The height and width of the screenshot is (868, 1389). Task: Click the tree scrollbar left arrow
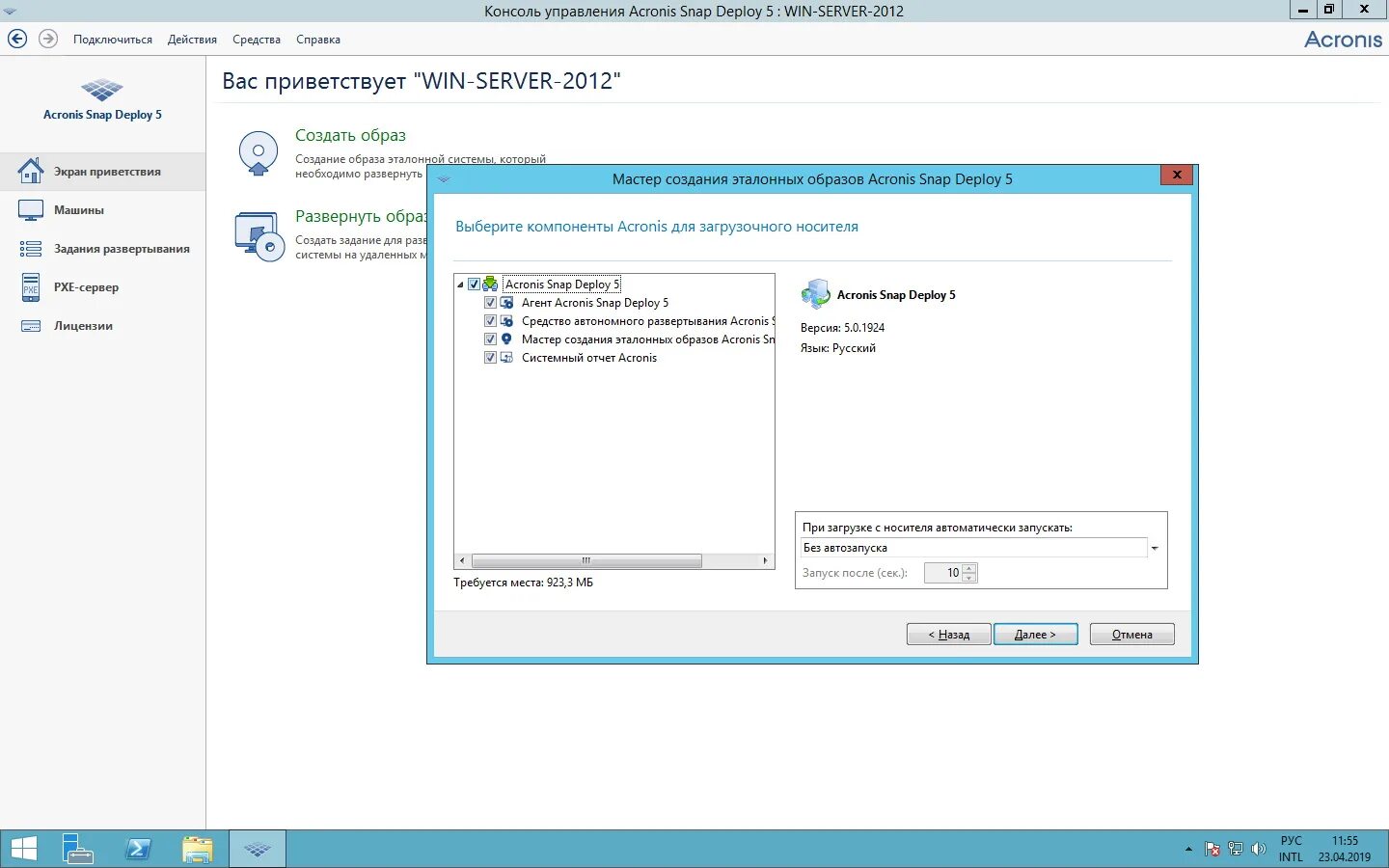[x=462, y=560]
